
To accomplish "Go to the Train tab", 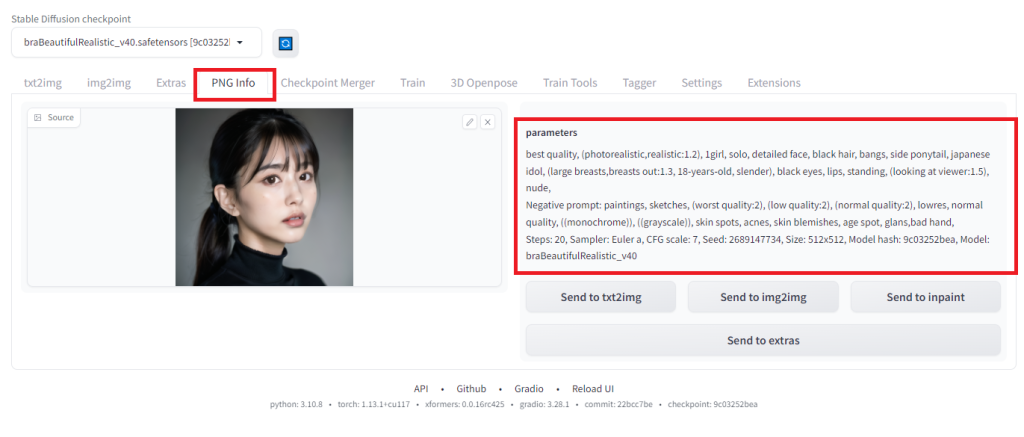I will coord(413,83).
